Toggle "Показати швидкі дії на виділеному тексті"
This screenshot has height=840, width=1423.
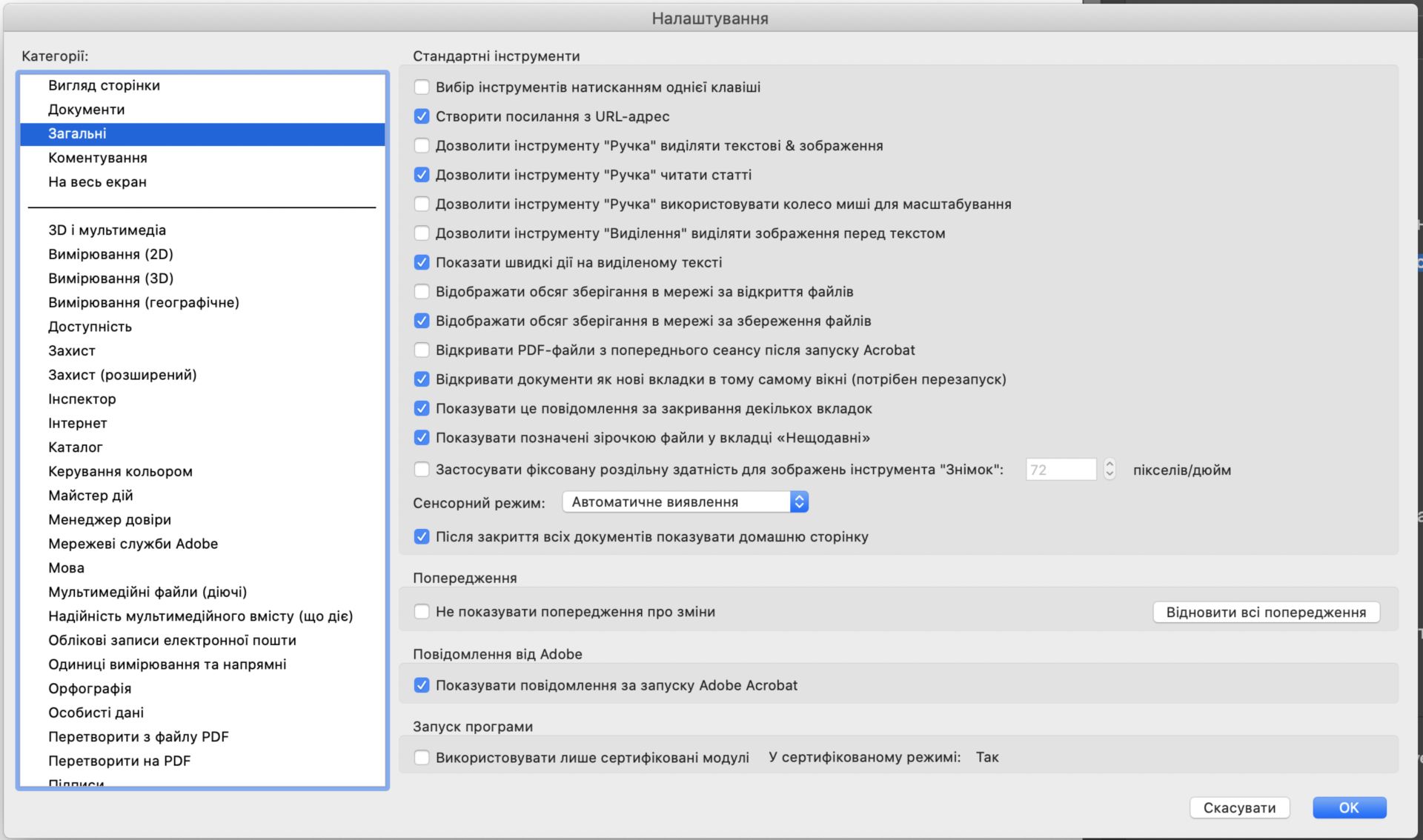pyautogui.click(x=422, y=261)
